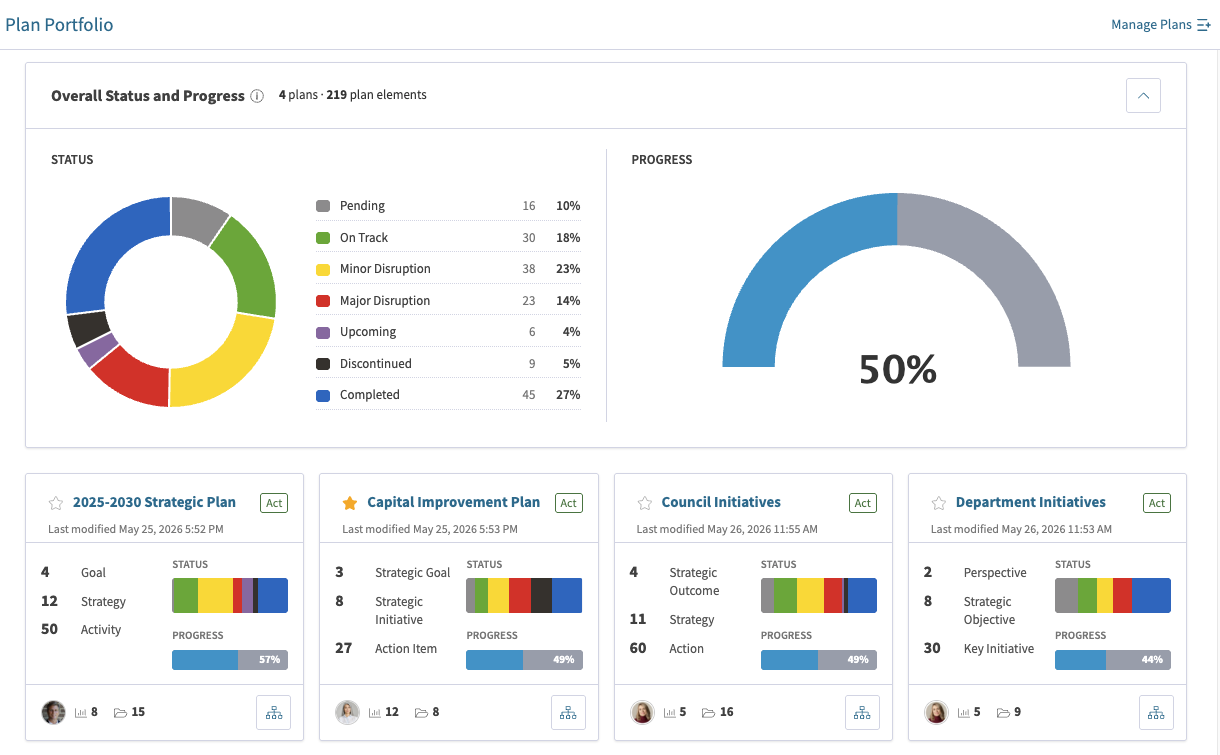Click the green On Track legend swatch
The width and height of the screenshot is (1220, 755).
click(x=323, y=238)
